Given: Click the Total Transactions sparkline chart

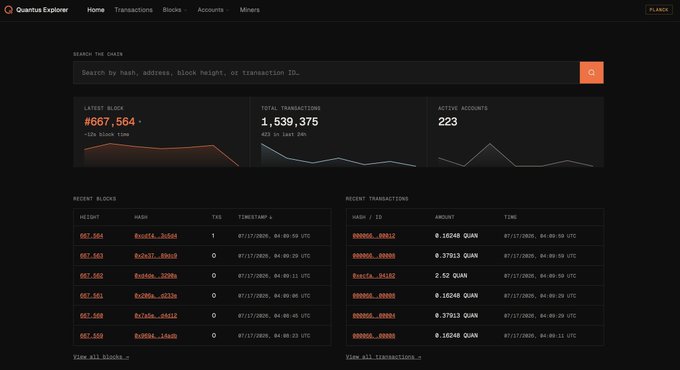Looking at the screenshot, I should [338, 155].
